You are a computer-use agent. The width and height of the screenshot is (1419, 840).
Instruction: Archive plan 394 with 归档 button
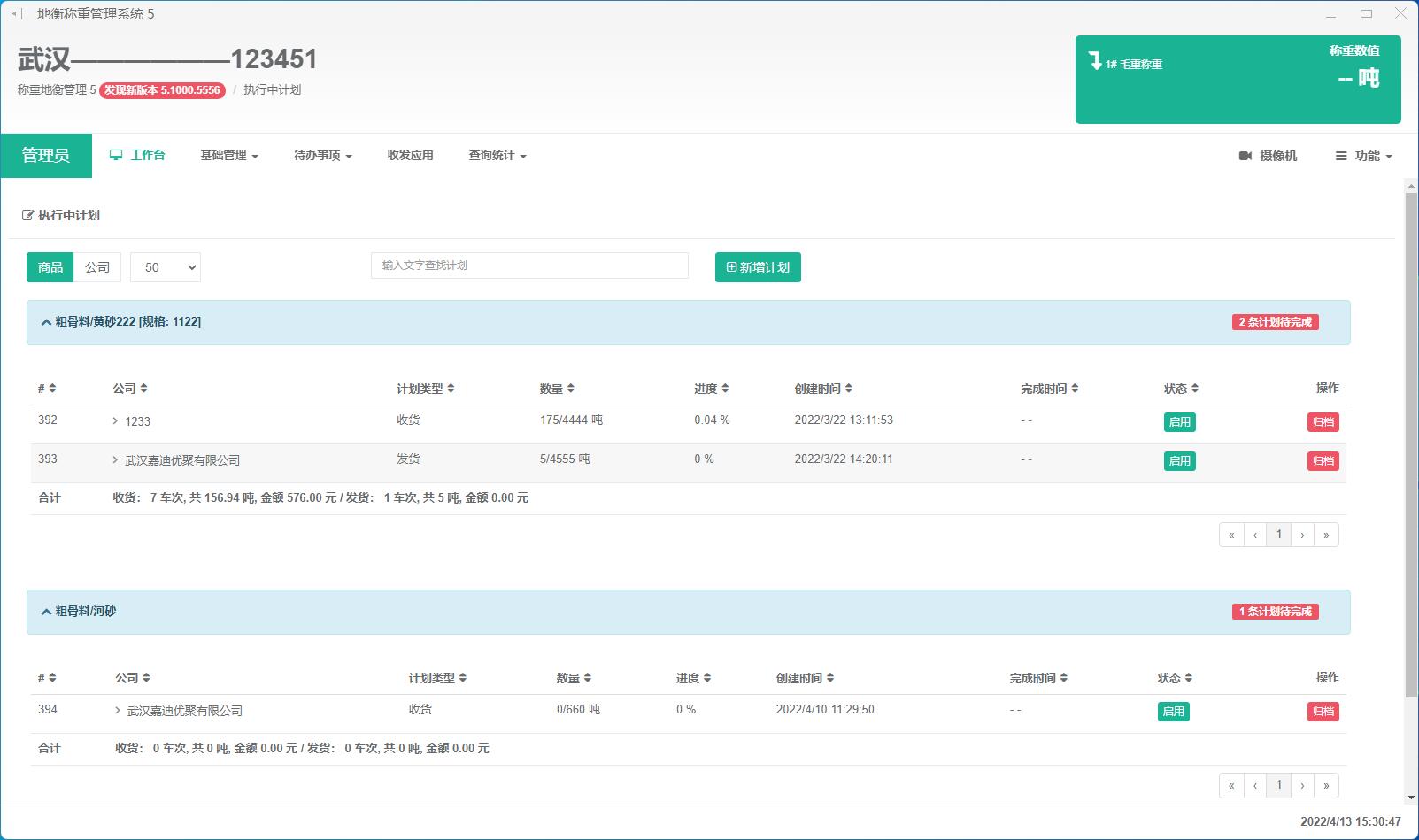coord(1323,712)
